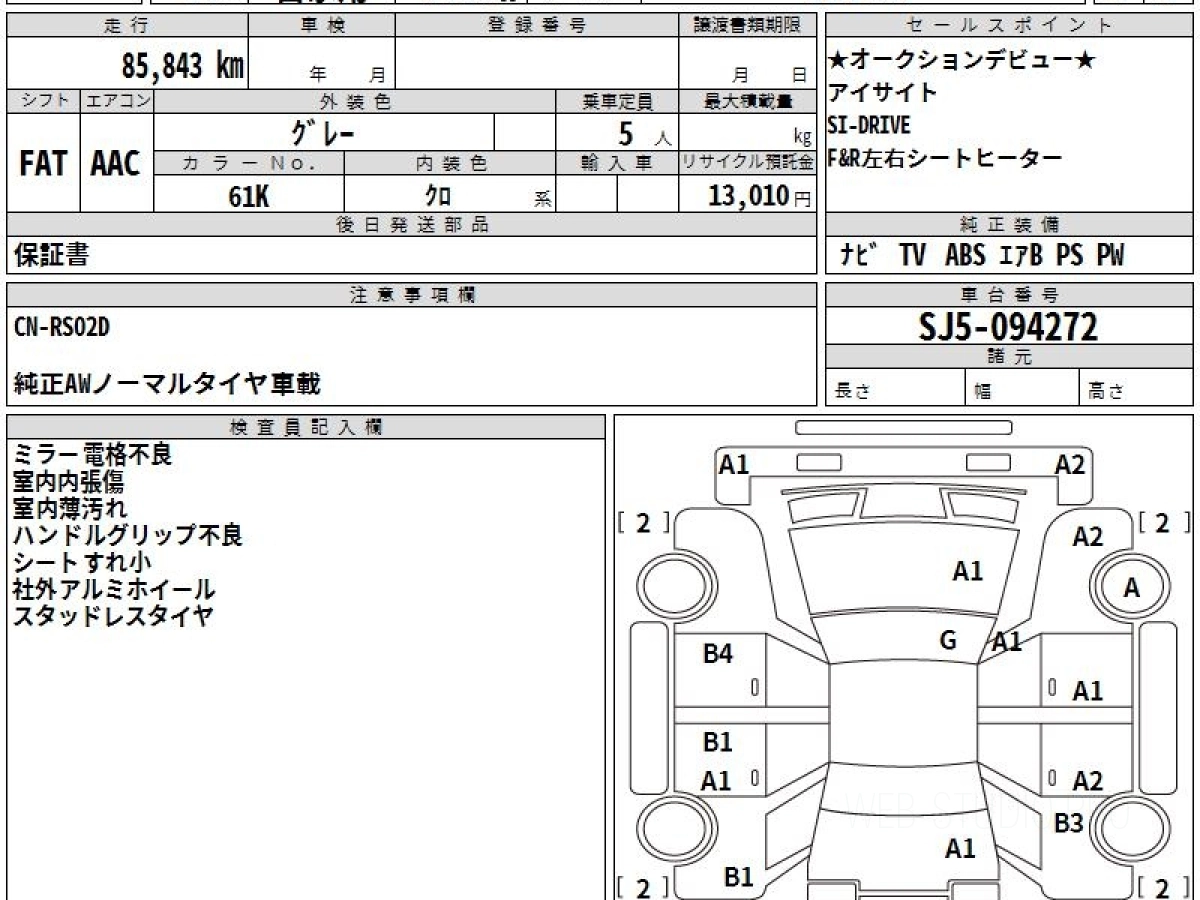Click the リサイクル預託金 header
This screenshot has height=900, width=1200.
[748, 163]
